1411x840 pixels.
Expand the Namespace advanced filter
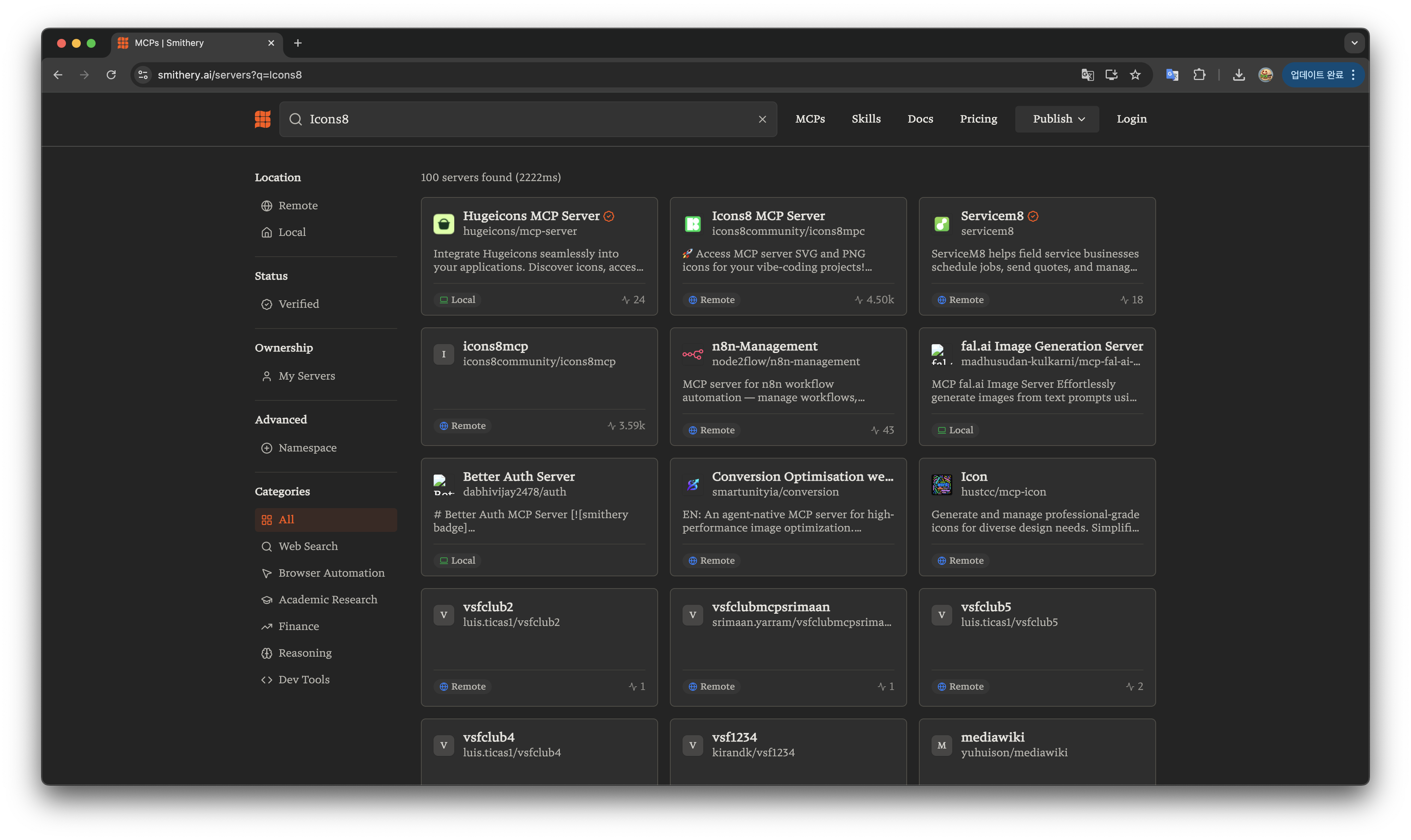click(x=307, y=448)
